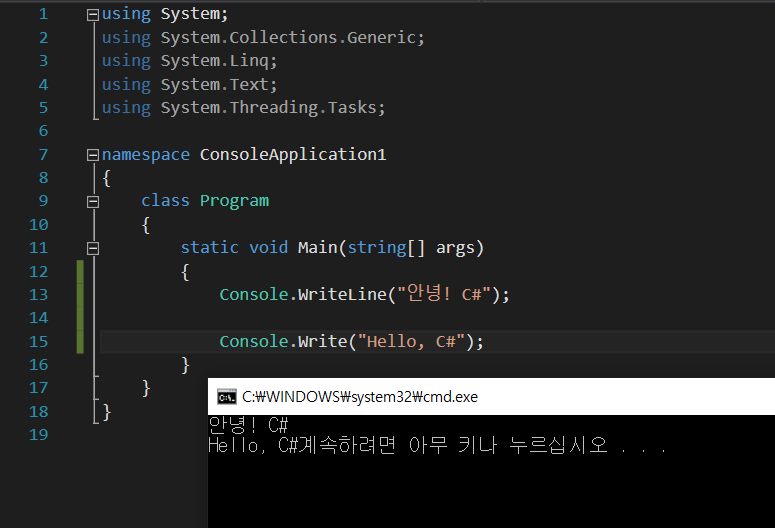Click the 'string[] args' parameter
The width and height of the screenshot is (775, 528).
[x=411, y=248]
